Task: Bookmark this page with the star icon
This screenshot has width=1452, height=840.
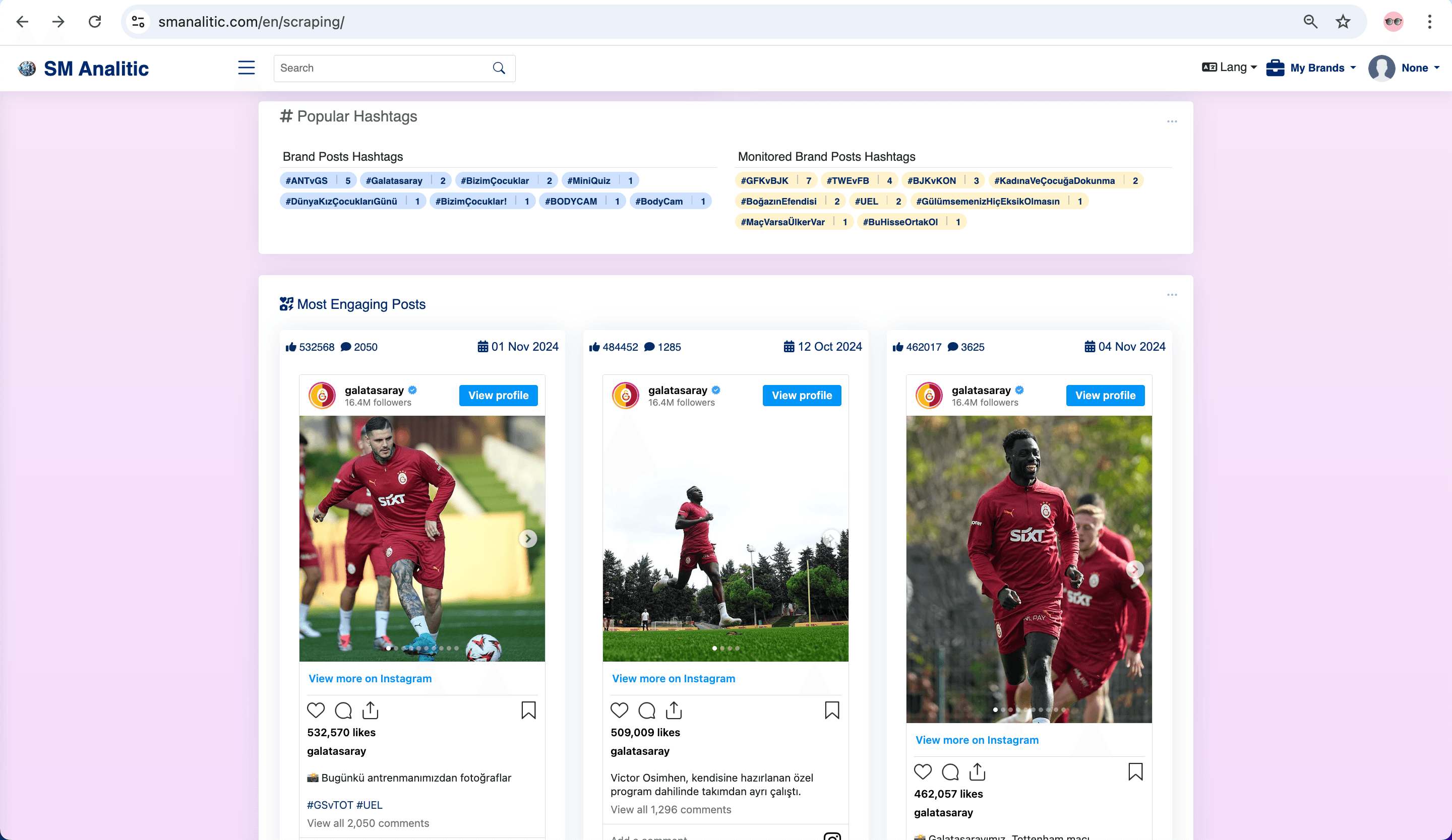Action: tap(1343, 22)
